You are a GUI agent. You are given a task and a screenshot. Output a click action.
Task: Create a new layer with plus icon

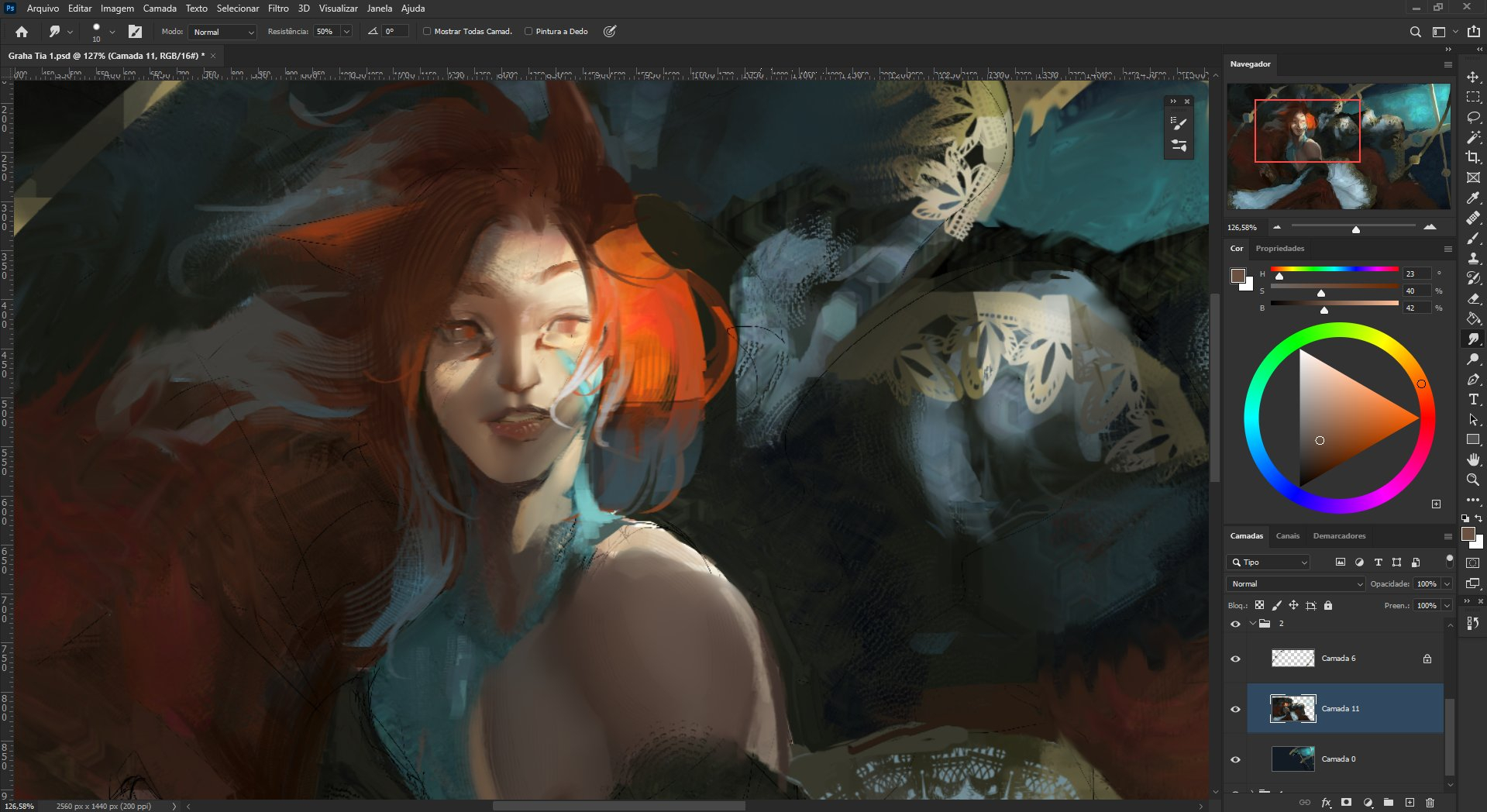pyautogui.click(x=1410, y=803)
